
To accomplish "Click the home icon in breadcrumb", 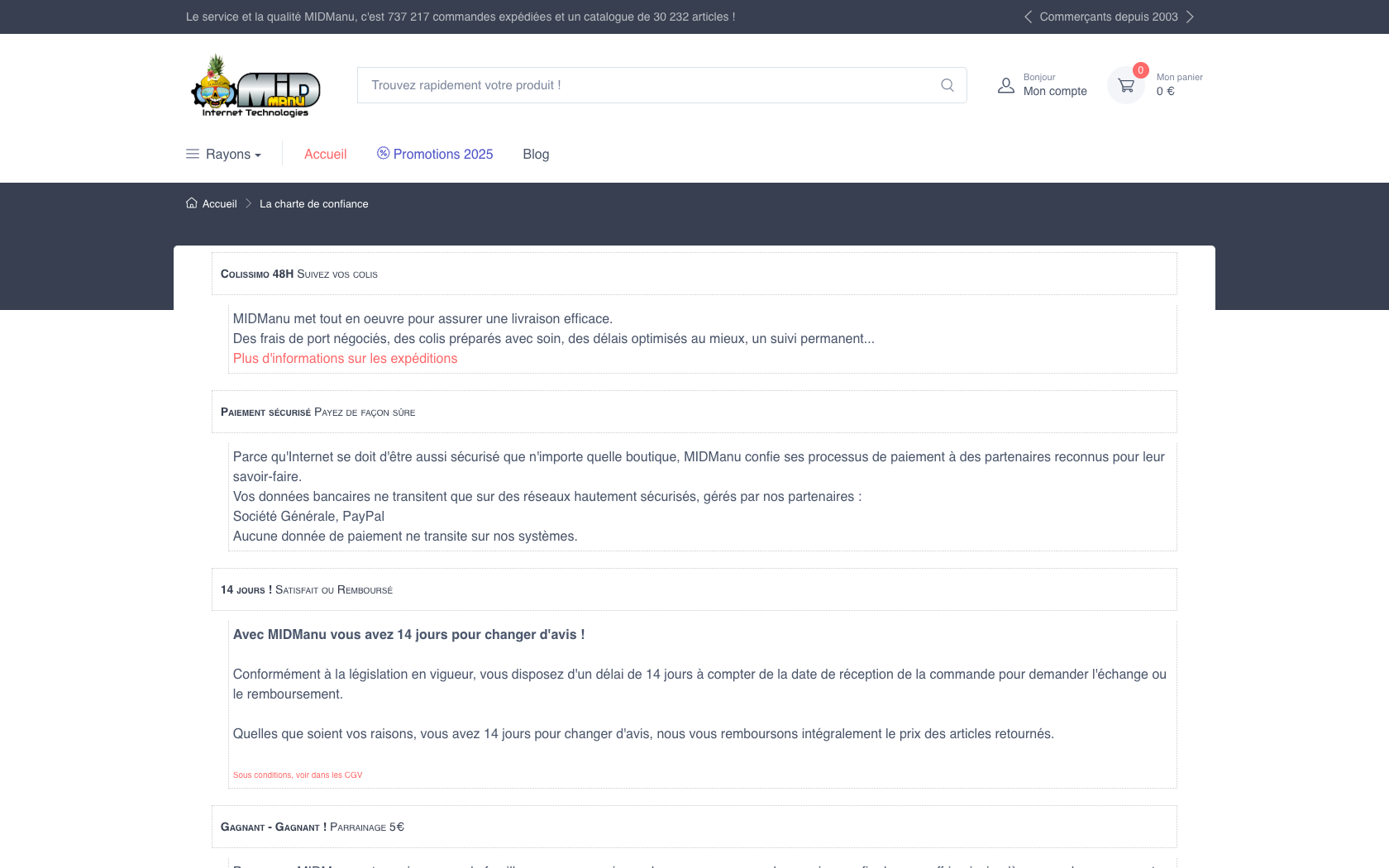I will click(192, 203).
